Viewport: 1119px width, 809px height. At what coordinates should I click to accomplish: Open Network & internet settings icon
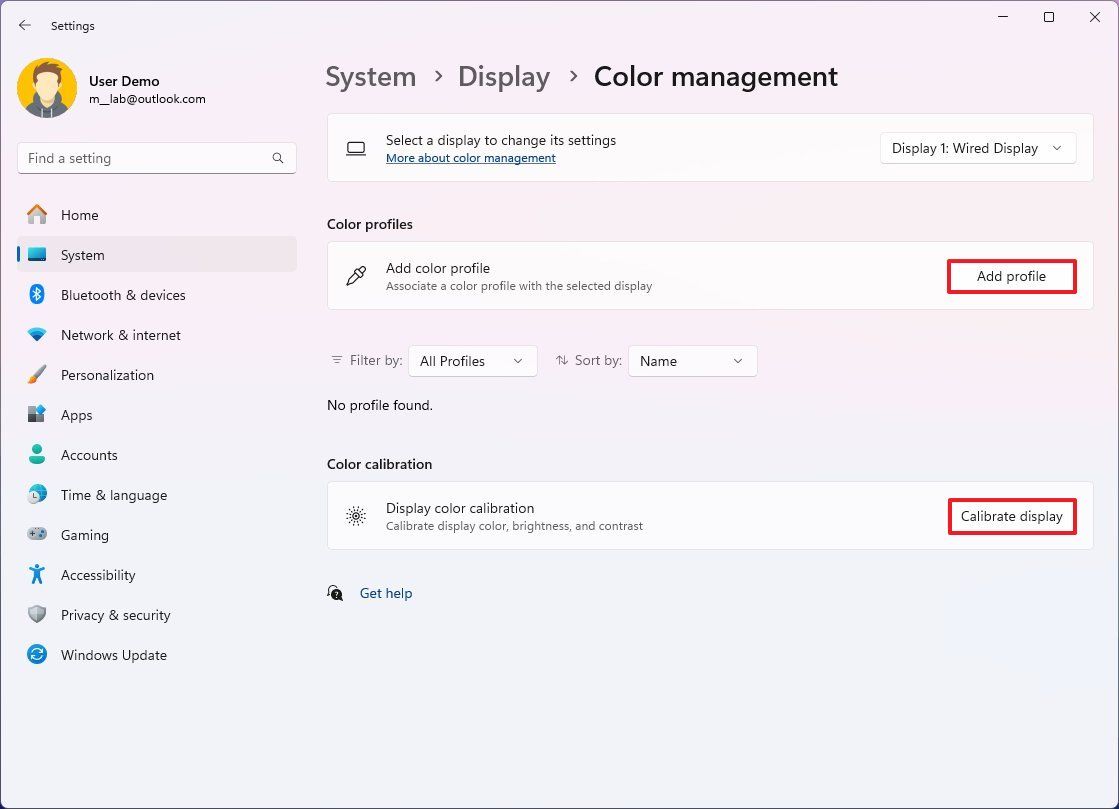[x=40, y=334]
